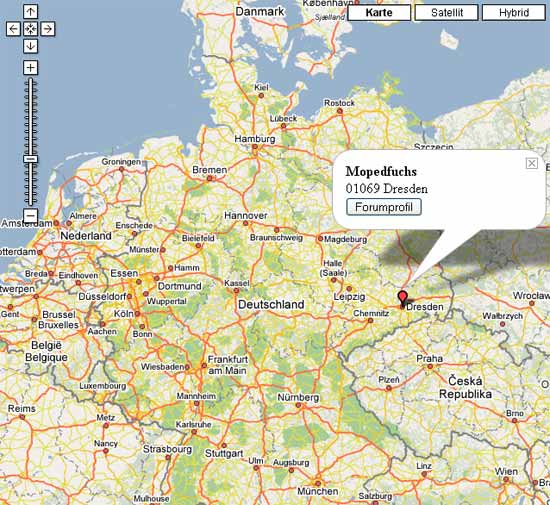Screen dimensions: 550x505
Task: Click the Münster city label
Action: [144, 249]
